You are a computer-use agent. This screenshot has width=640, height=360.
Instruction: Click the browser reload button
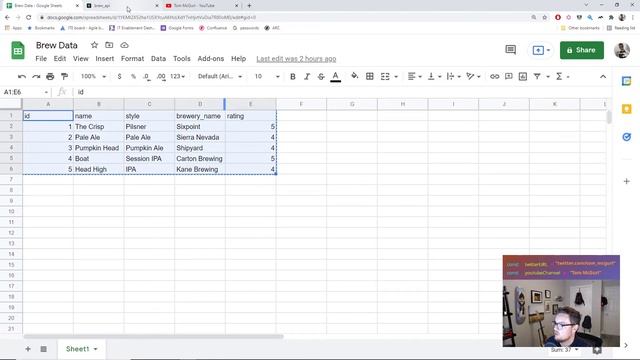click(x=29, y=18)
